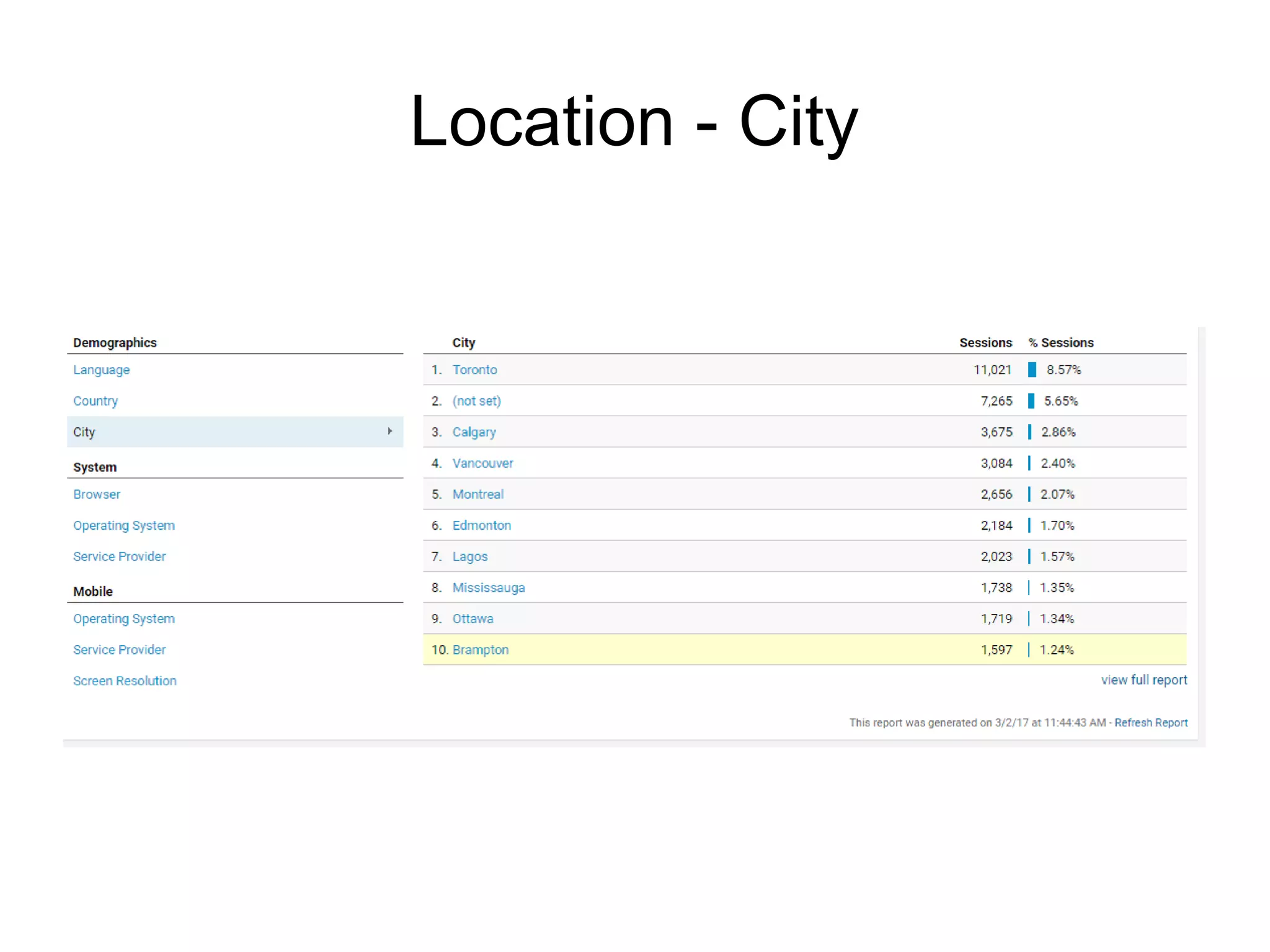
Task: Click the Refresh Report link
Action: pyautogui.click(x=1151, y=723)
